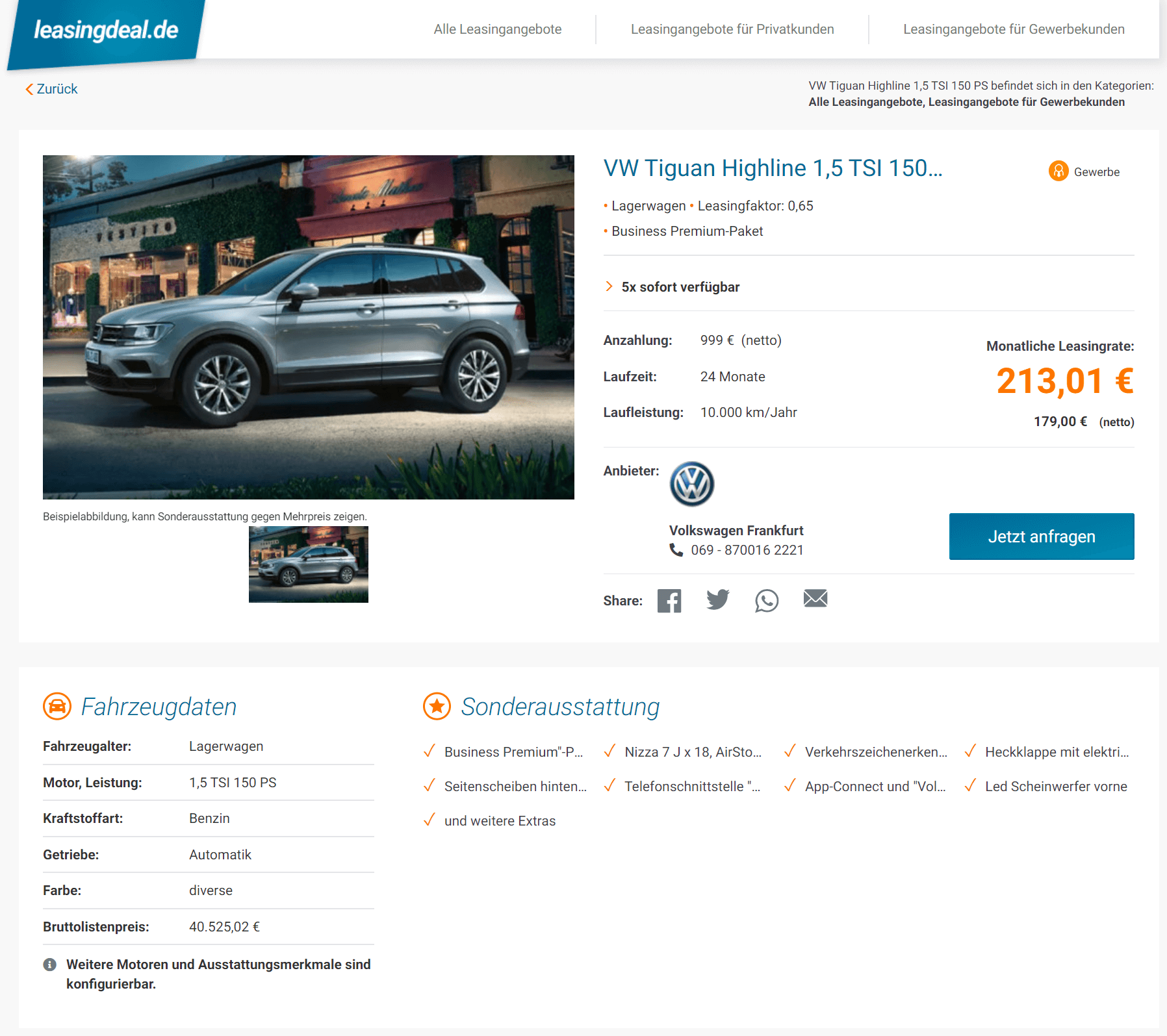The width and height of the screenshot is (1167, 1036).
Task: Select the small Tiguan thumbnail image
Action: pos(309,564)
